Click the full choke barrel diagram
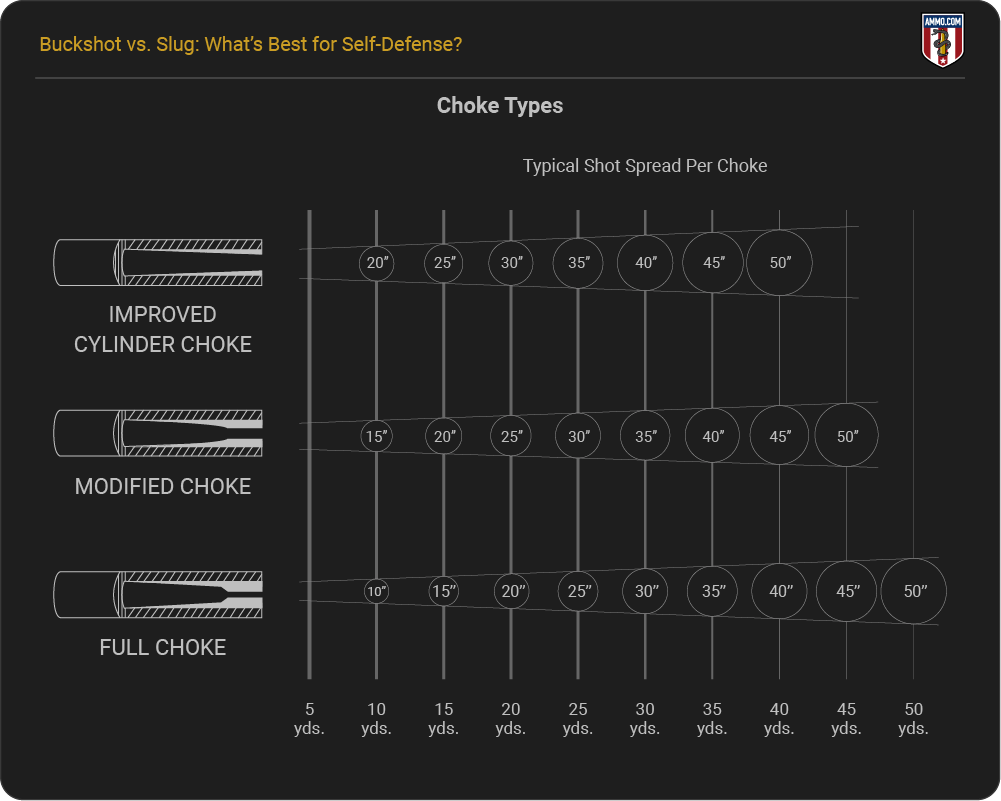 point(158,594)
